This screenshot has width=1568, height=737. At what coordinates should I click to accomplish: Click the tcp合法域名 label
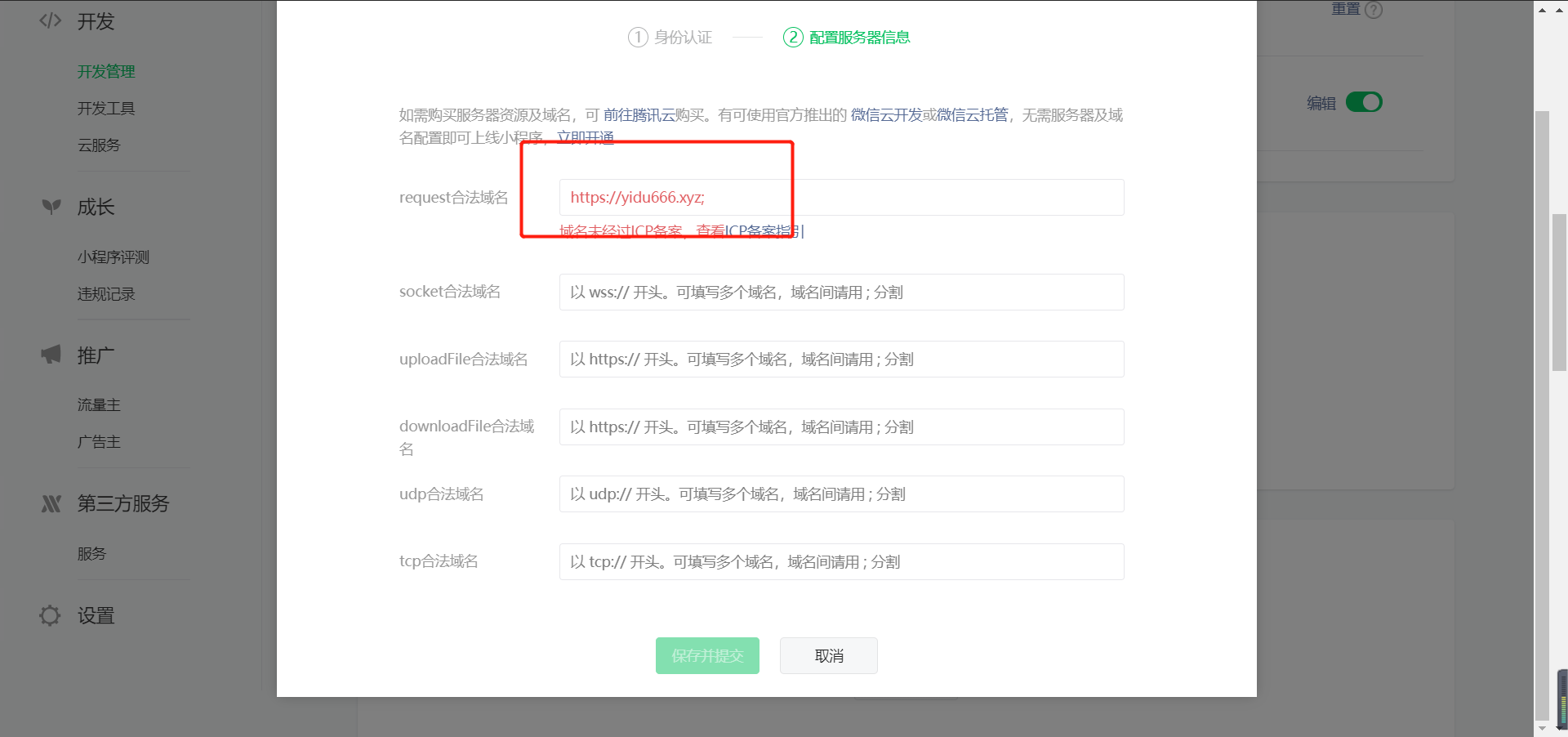pos(439,561)
